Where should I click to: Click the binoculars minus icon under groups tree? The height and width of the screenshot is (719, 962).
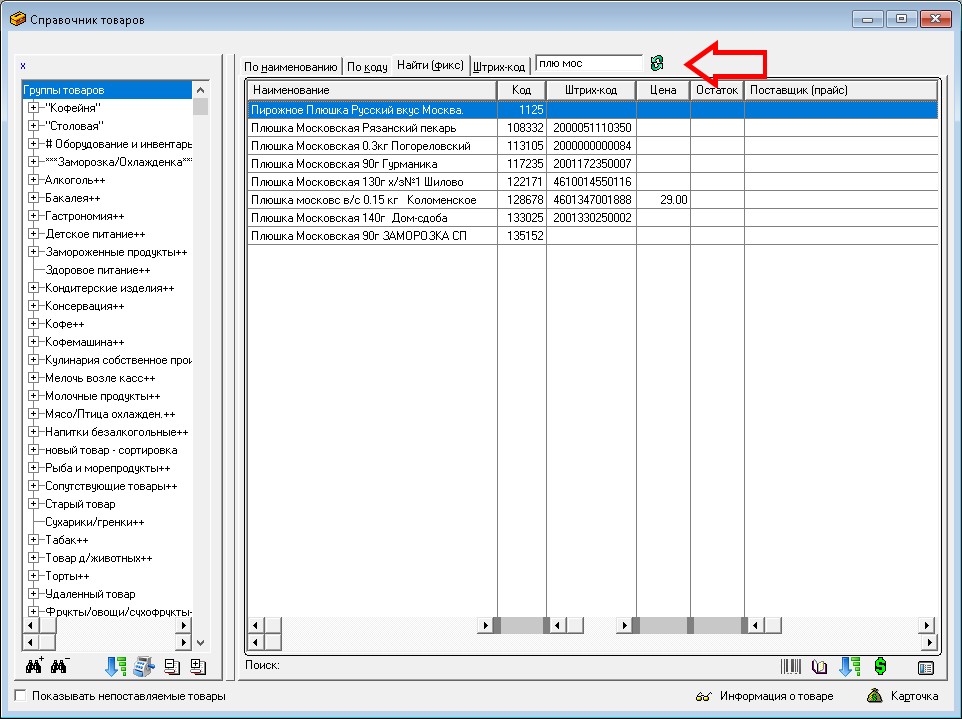pyautogui.click(x=59, y=666)
